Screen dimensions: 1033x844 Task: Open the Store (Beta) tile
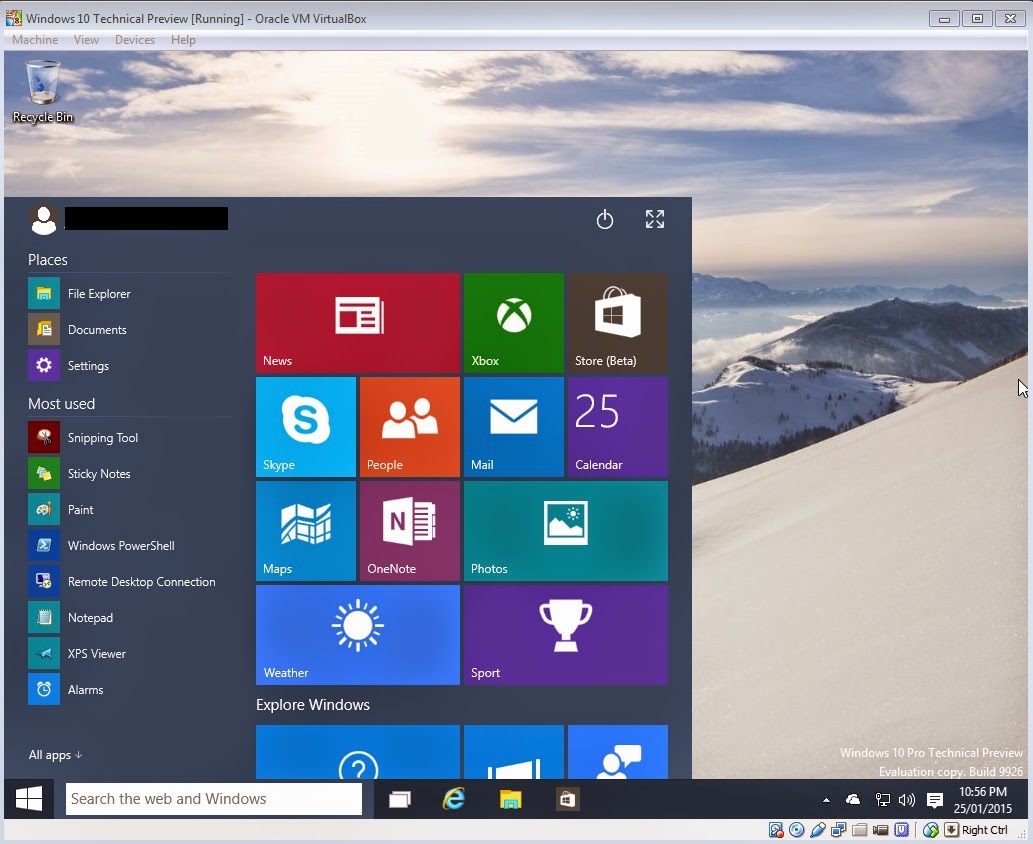[x=618, y=323]
